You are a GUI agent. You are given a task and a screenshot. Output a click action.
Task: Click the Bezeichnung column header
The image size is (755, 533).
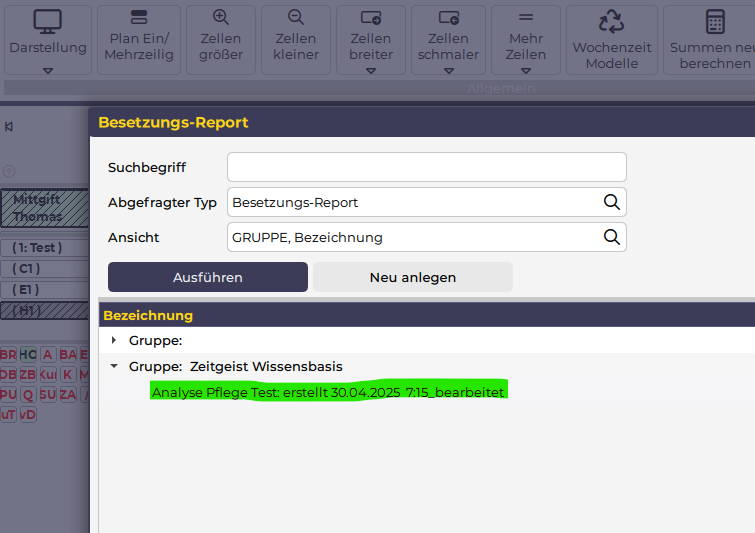148,315
